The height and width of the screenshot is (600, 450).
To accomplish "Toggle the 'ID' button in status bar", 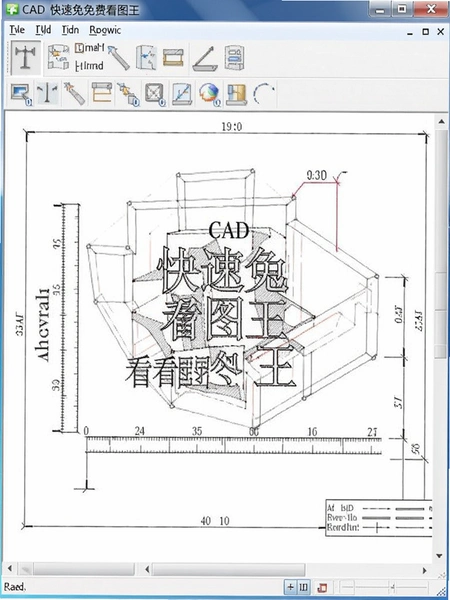I will [303, 587].
